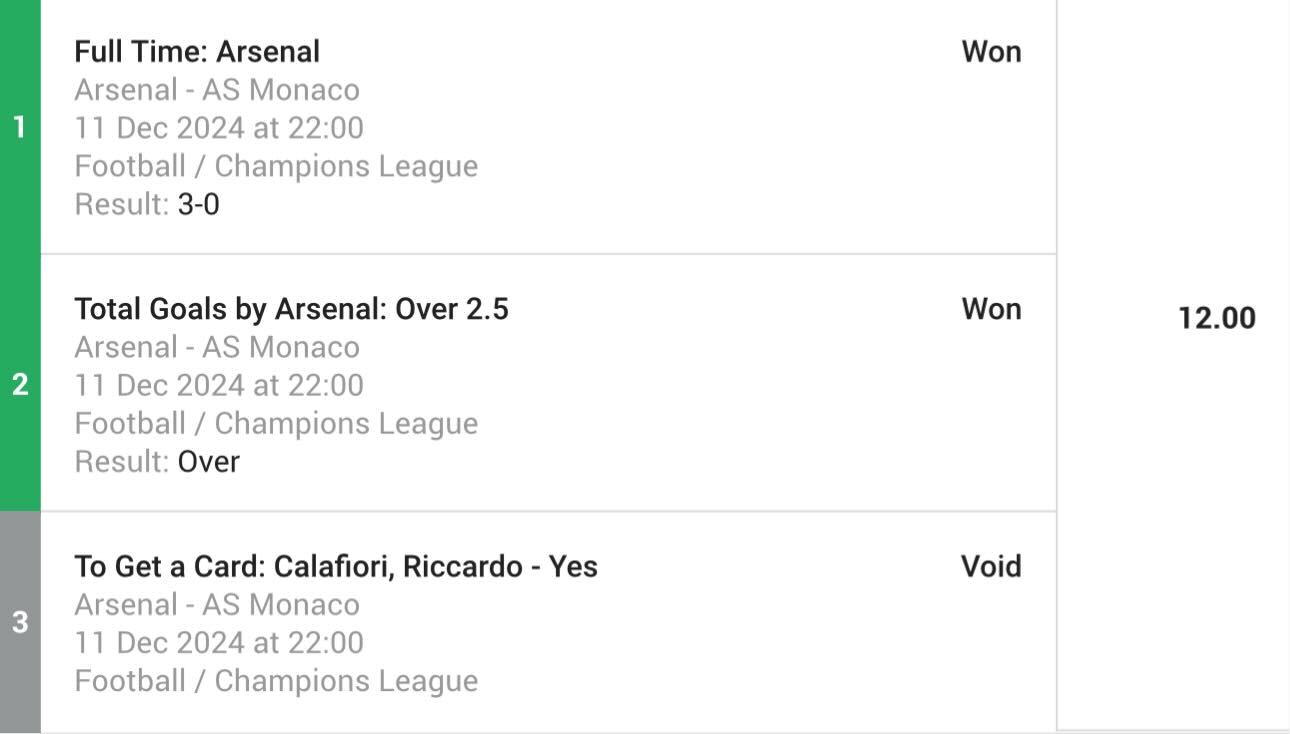Image resolution: width=1290 pixels, height=734 pixels.
Task: Click the green number 1 selection marker
Action: coord(20,127)
